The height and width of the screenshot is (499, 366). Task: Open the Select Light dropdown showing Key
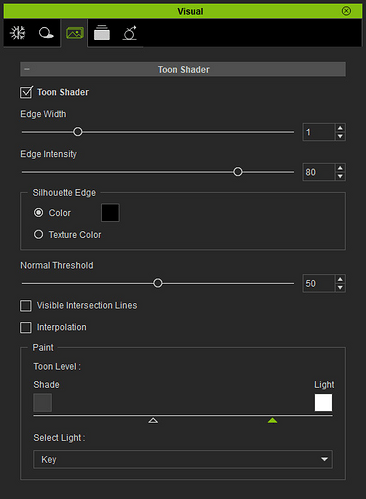click(183, 459)
